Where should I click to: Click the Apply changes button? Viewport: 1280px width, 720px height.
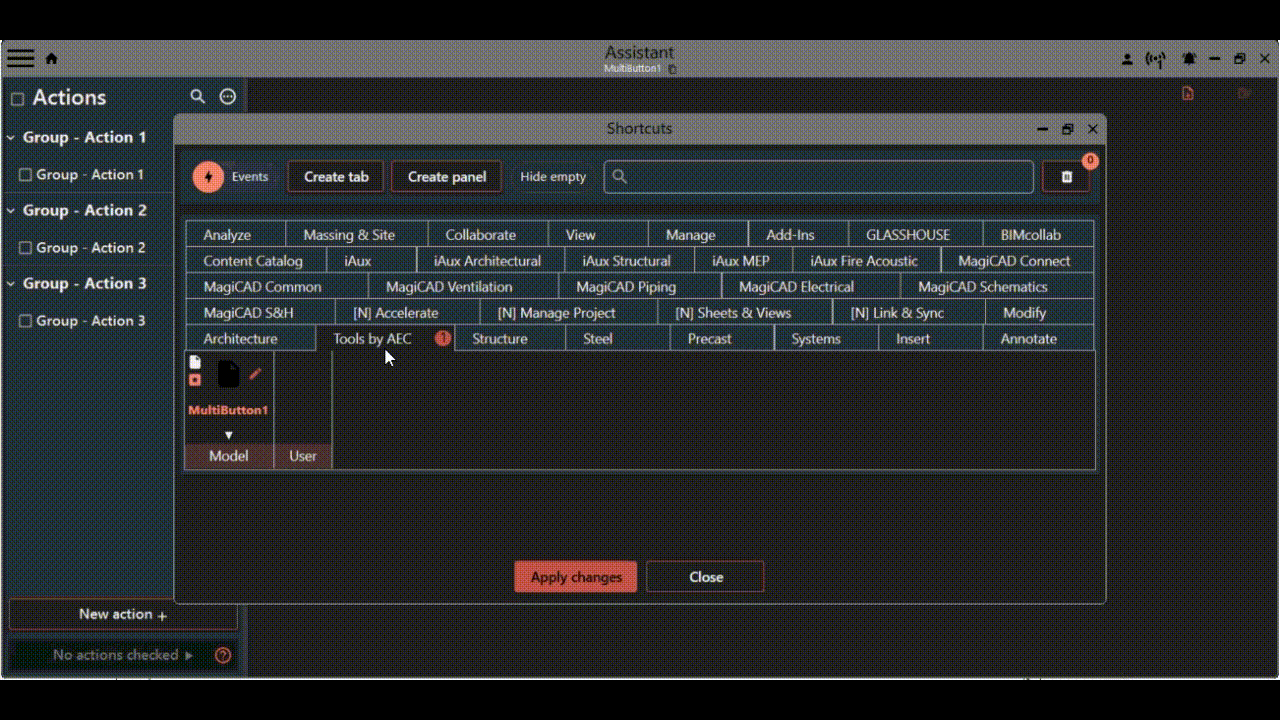point(575,577)
